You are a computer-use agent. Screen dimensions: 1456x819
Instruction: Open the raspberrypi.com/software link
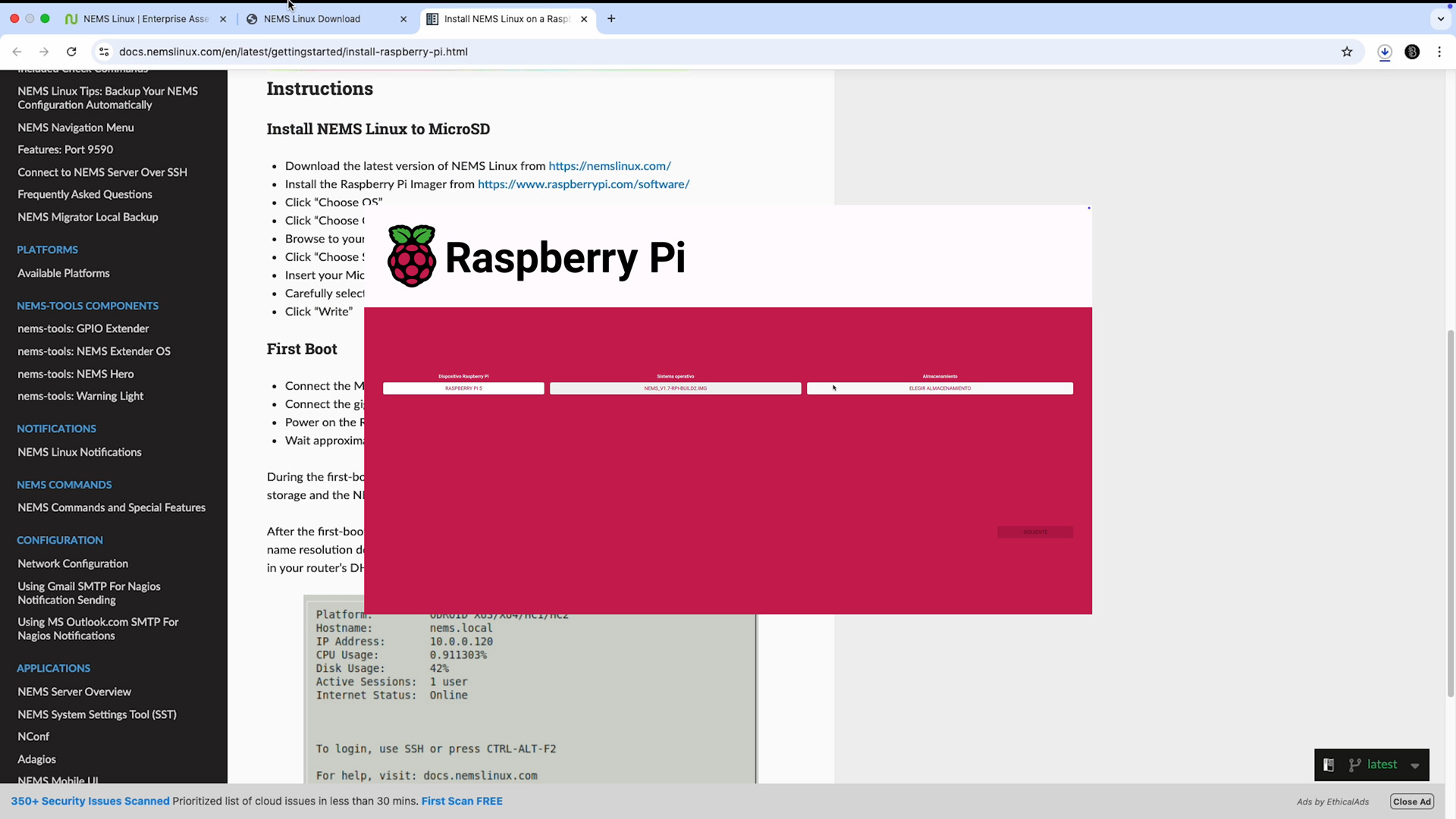583,184
